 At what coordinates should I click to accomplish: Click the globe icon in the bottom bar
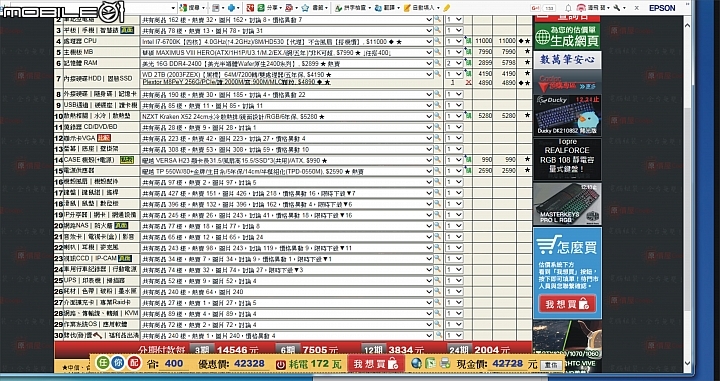point(416,364)
